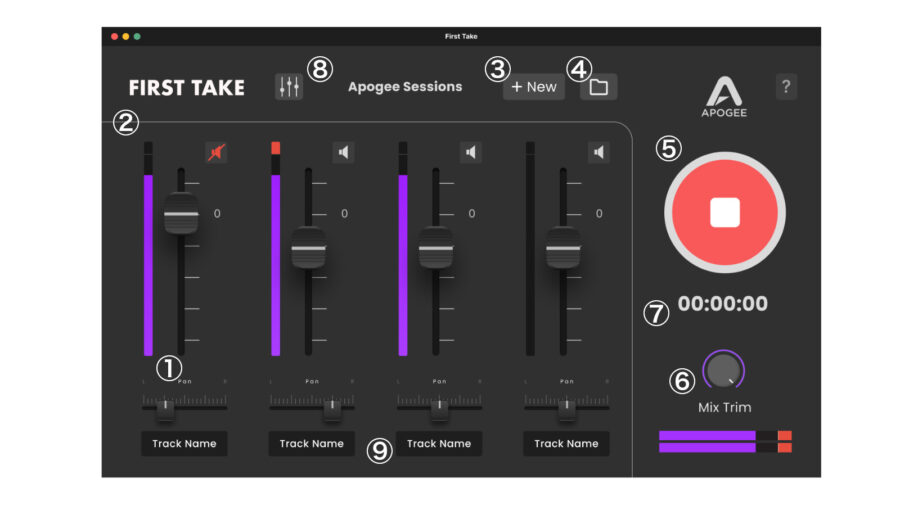Click the third track pan slider handle
The image size is (900, 506).
click(440, 410)
